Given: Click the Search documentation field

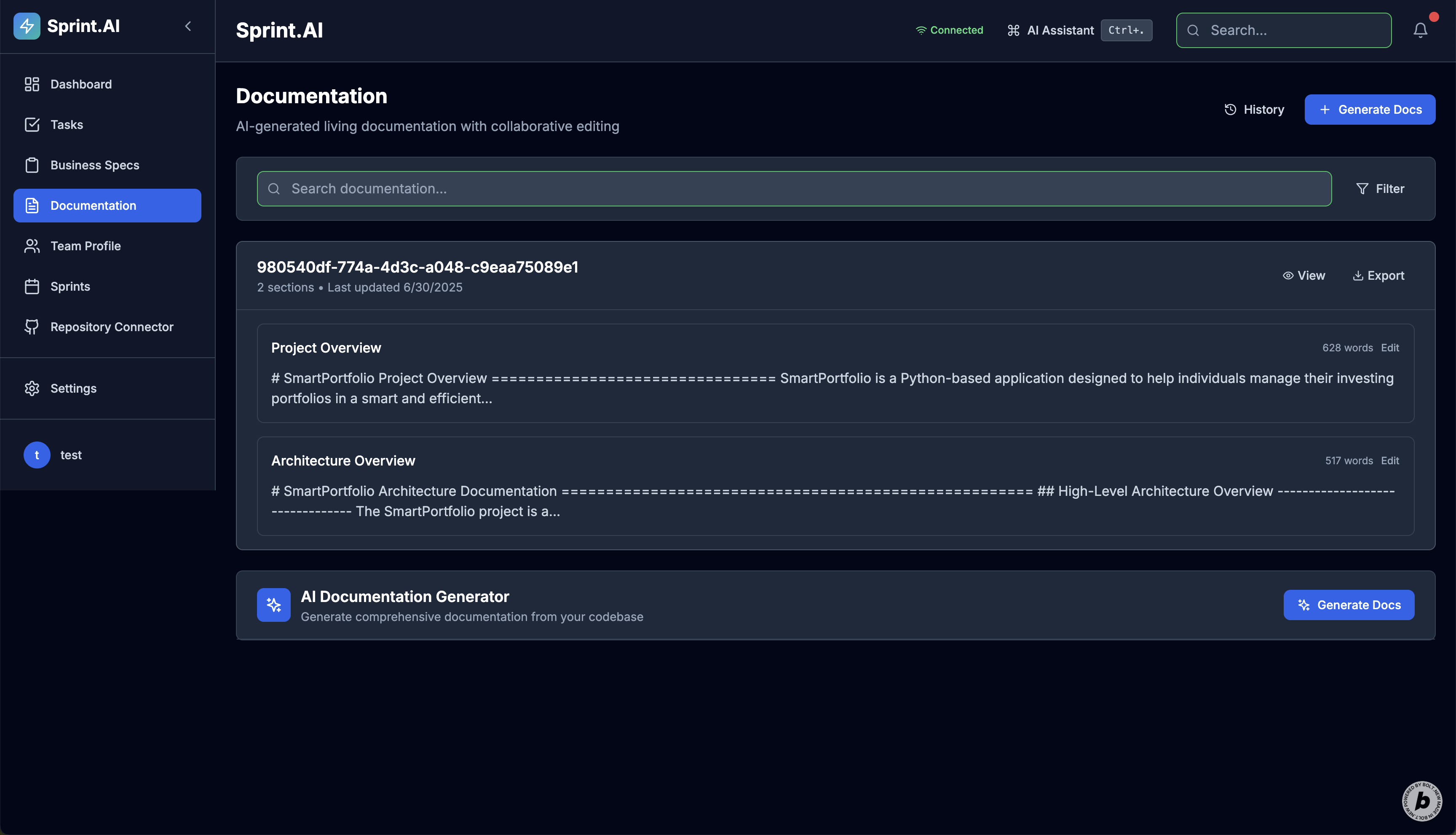Looking at the screenshot, I should tap(794, 189).
